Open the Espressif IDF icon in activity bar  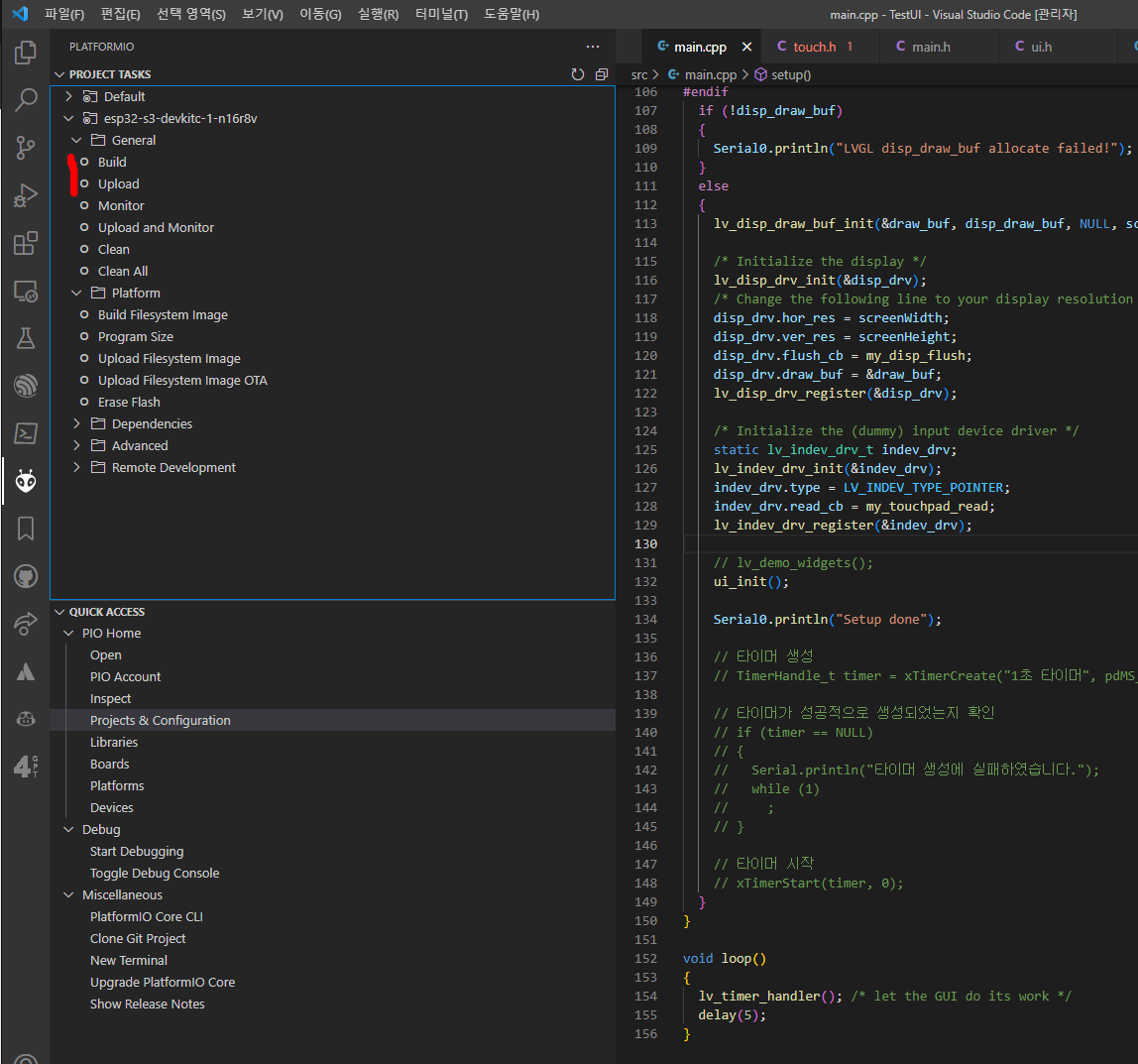coord(26,386)
